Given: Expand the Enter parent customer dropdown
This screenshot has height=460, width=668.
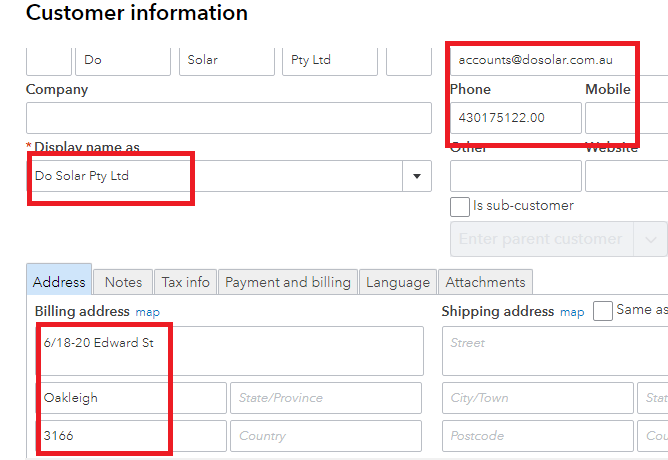Looking at the screenshot, I should [650, 239].
